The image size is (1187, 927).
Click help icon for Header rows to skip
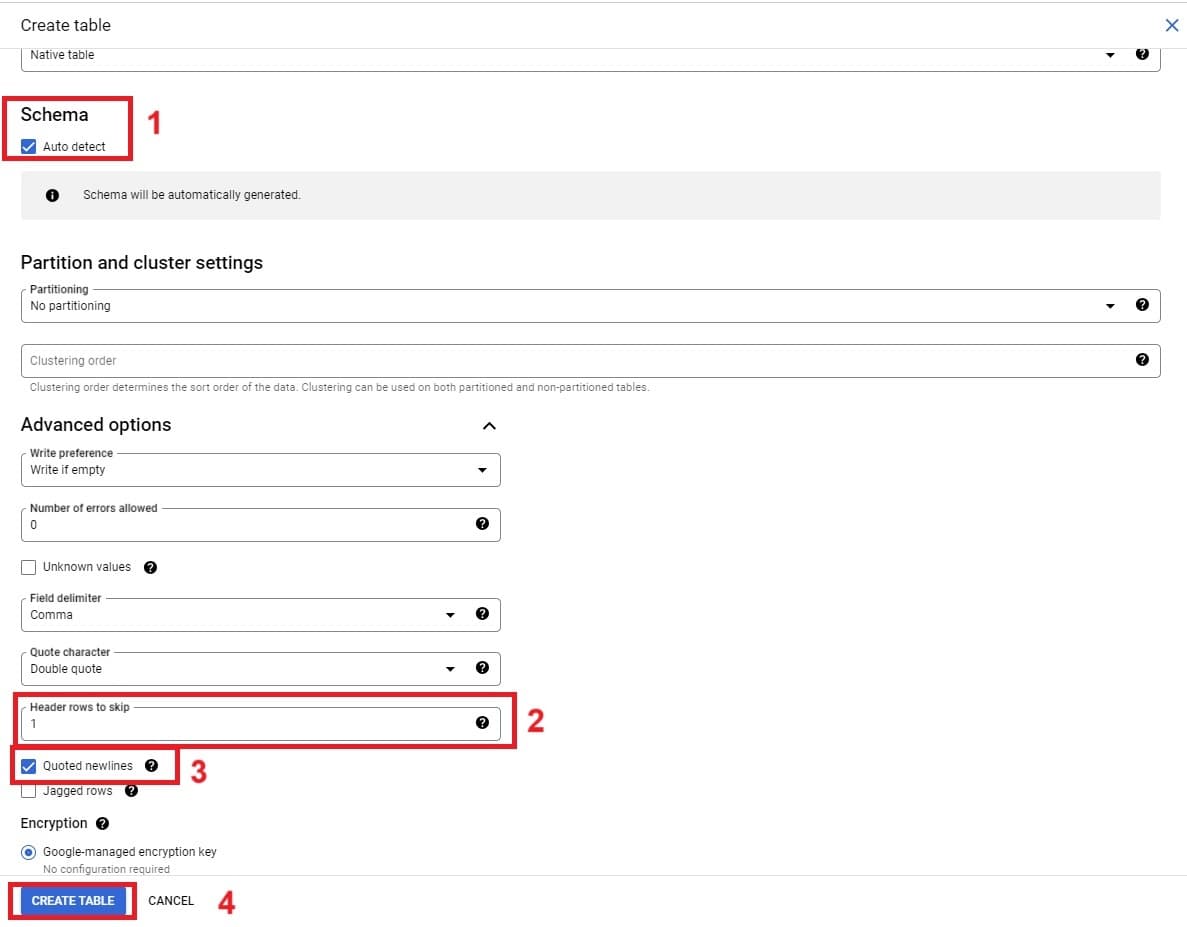coord(482,722)
